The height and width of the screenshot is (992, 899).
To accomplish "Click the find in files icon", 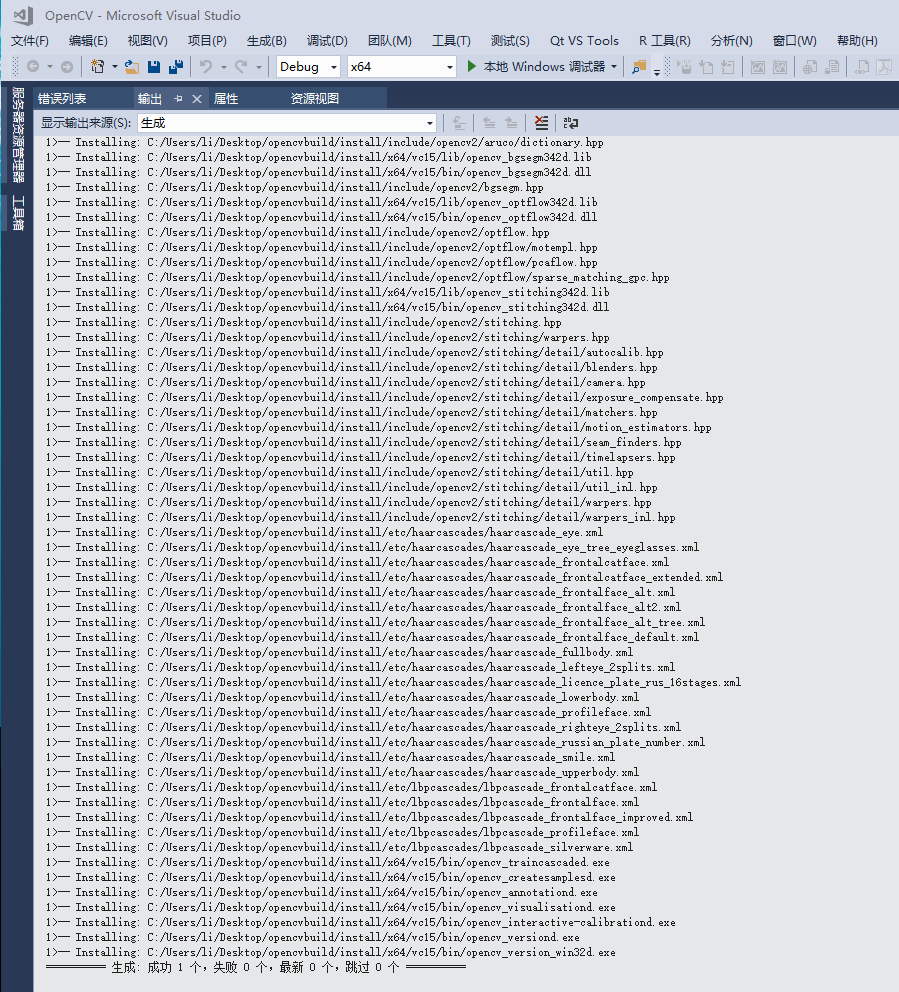I will 639,66.
